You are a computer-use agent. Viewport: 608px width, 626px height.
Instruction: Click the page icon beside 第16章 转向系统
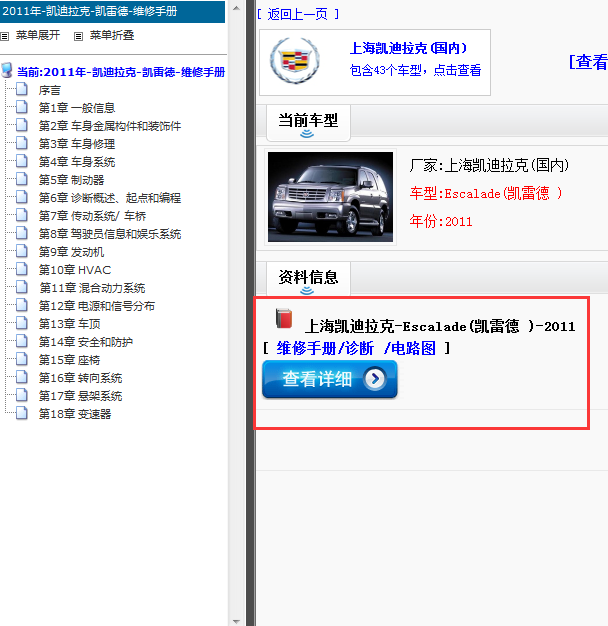pyautogui.click(x=22, y=377)
